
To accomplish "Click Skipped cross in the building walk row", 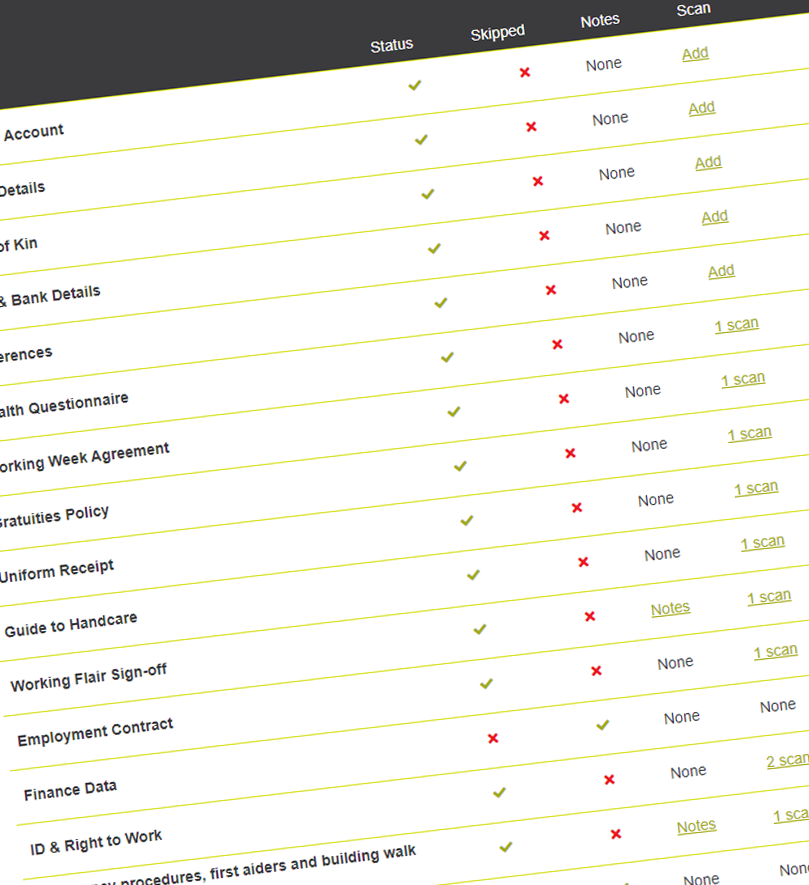I will (x=616, y=834).
